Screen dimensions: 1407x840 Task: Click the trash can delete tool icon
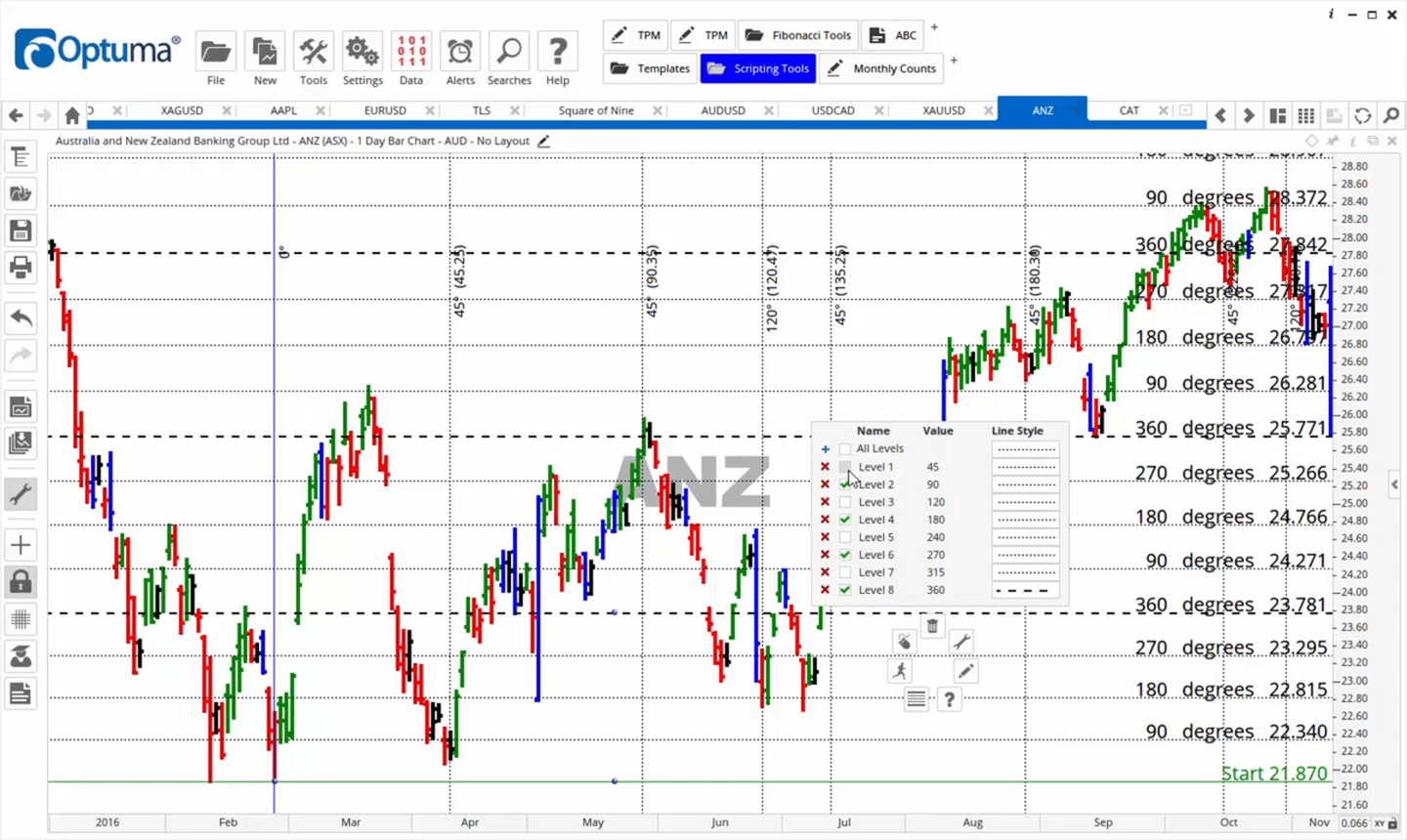932,626
